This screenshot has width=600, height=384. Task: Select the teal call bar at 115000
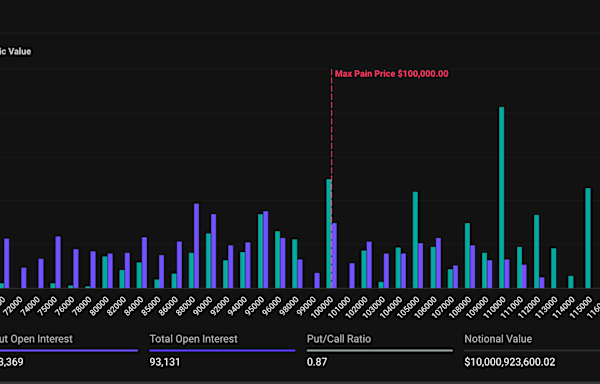coord(588,238)
